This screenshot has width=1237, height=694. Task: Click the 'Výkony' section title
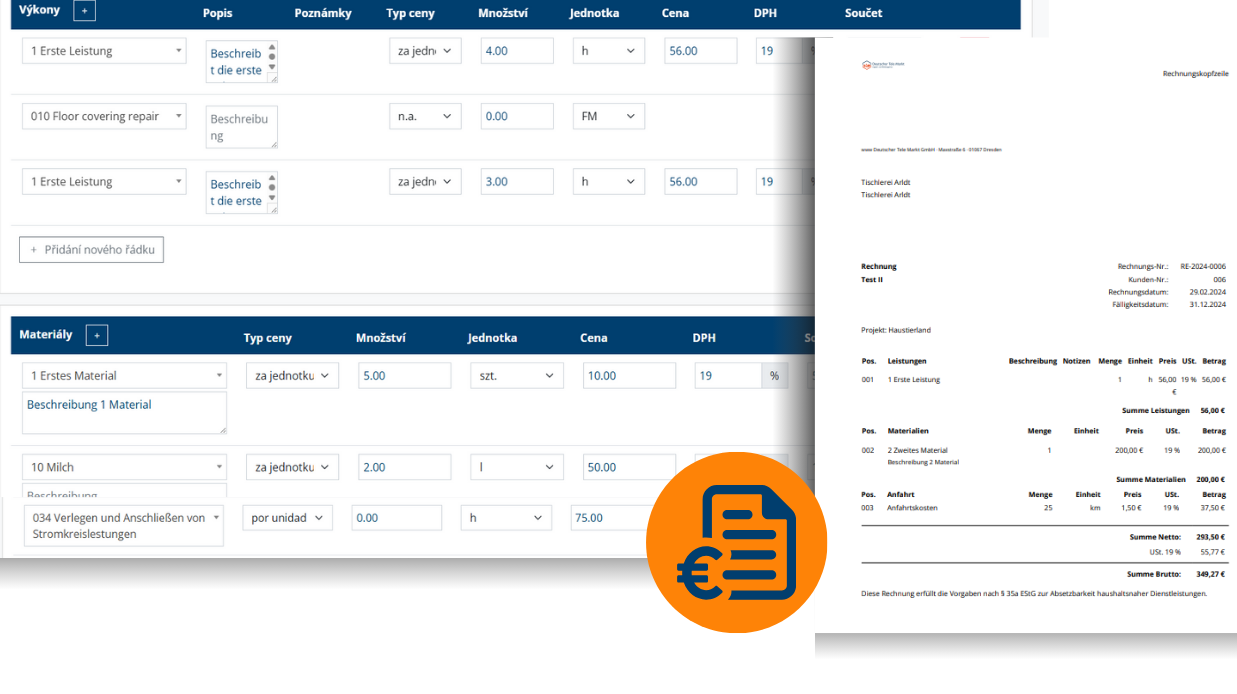coord(40,10)
